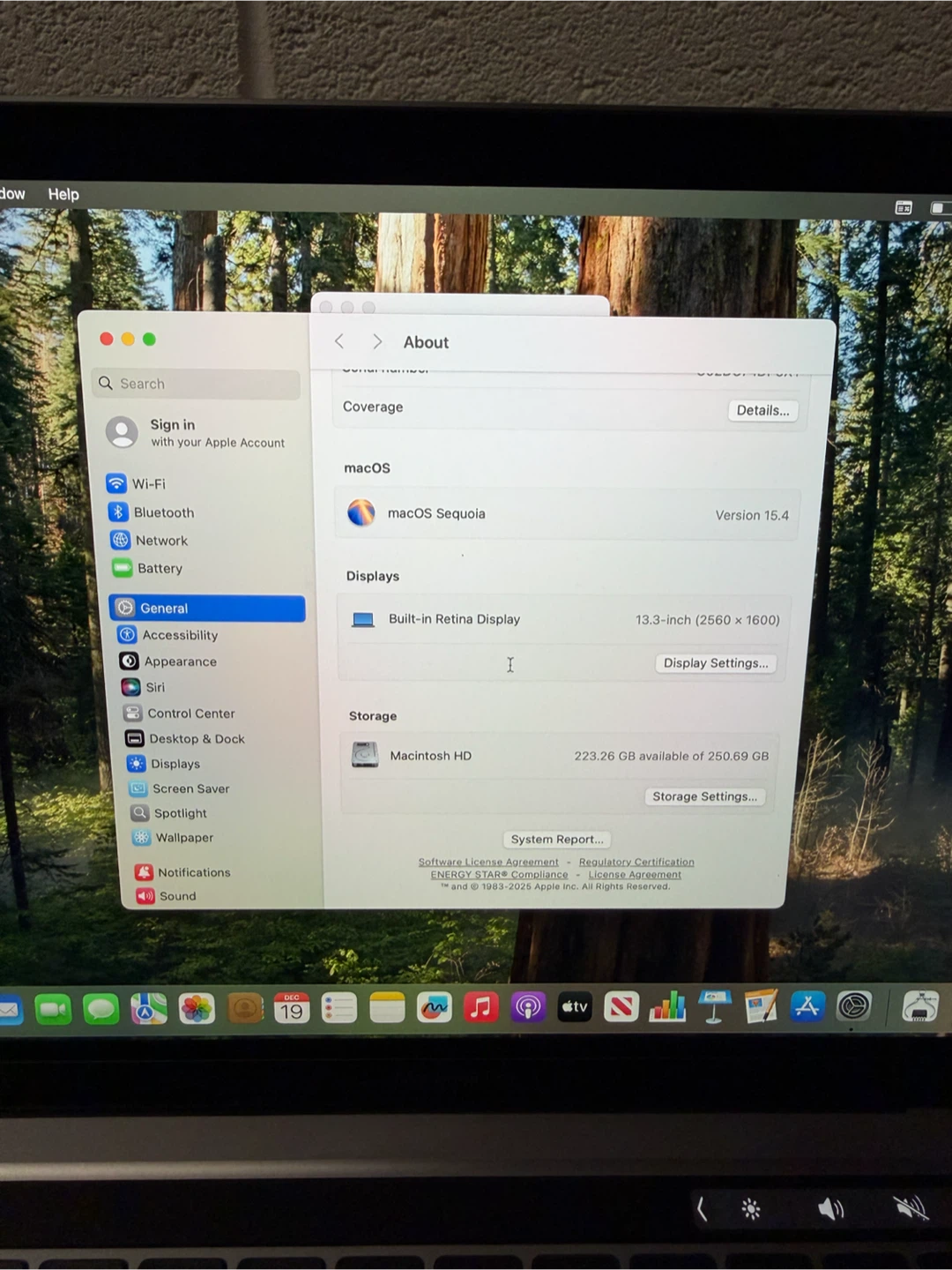Select General in the sidebar
The image size is (952, 1270).
click(207, 609)
